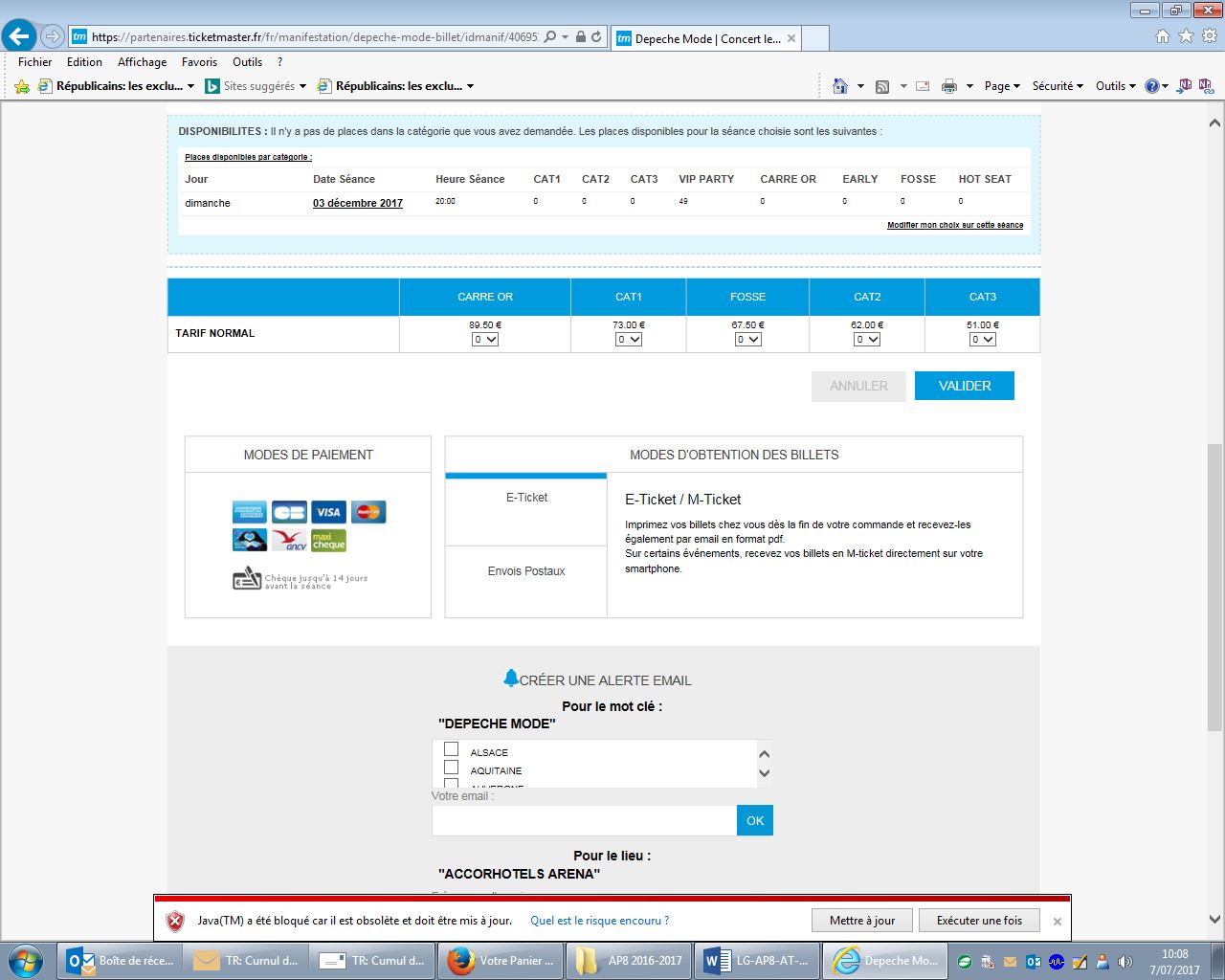The width and height of the screenshot is (1225, 980).
Task: Click the Java blocked shield icon
Action: (175, 921)
